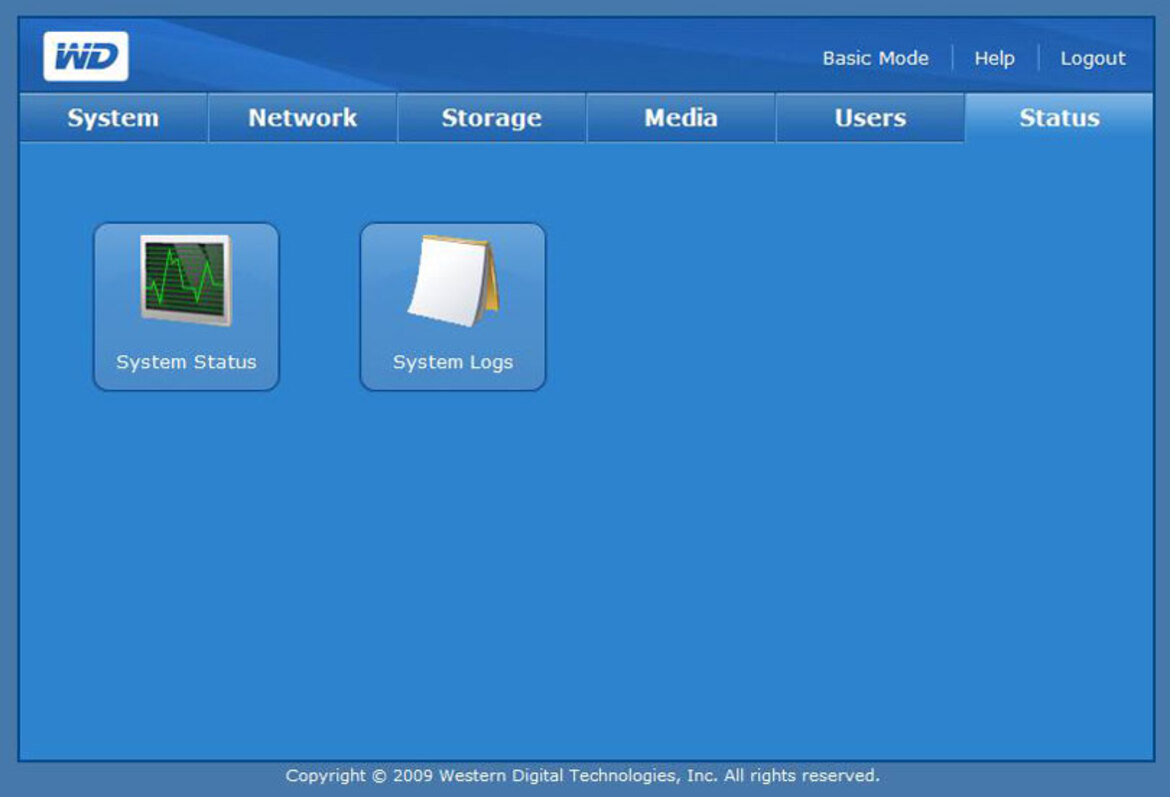This screenshot has height=797, width=1170.
Task: Open the Help link
Action: [993, 58]
